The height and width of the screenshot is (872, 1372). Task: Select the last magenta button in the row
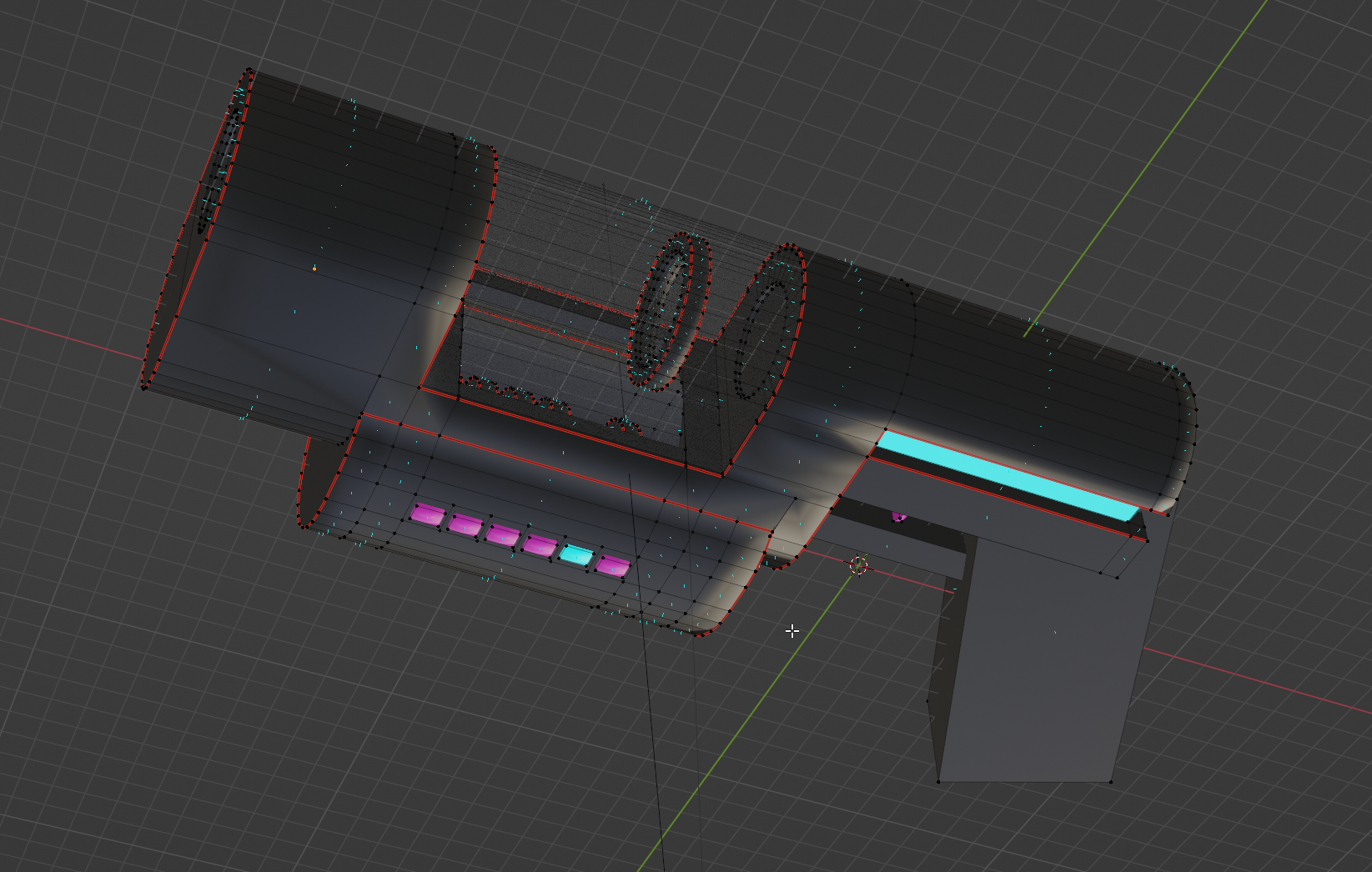(x=613, y=567)
